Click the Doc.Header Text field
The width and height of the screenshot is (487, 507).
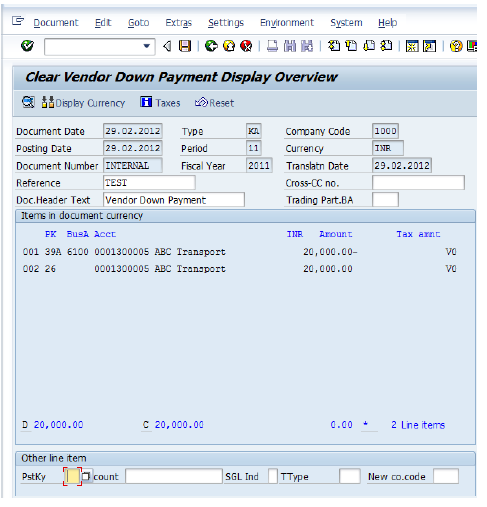coord(174,200)
